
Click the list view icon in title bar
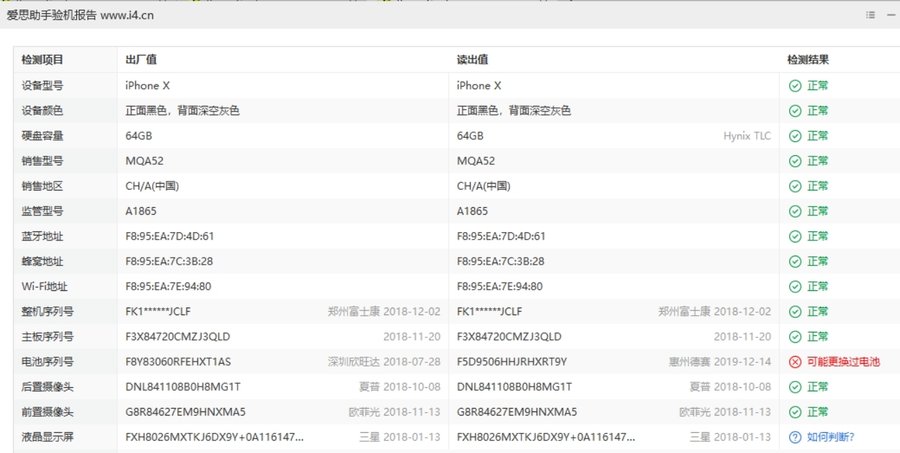871,16
